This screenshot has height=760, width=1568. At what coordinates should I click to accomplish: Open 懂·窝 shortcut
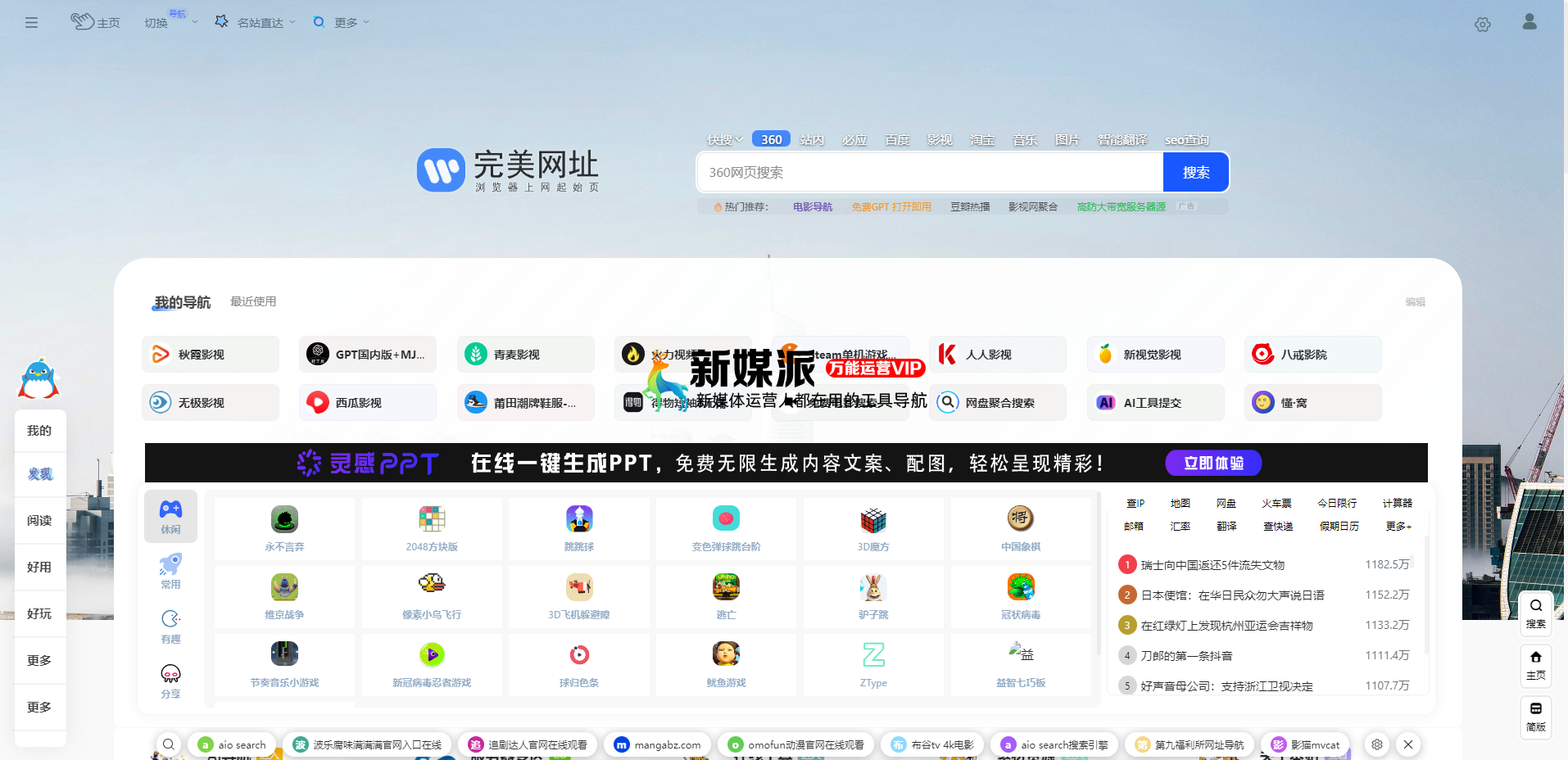(x=1312, y=402)
